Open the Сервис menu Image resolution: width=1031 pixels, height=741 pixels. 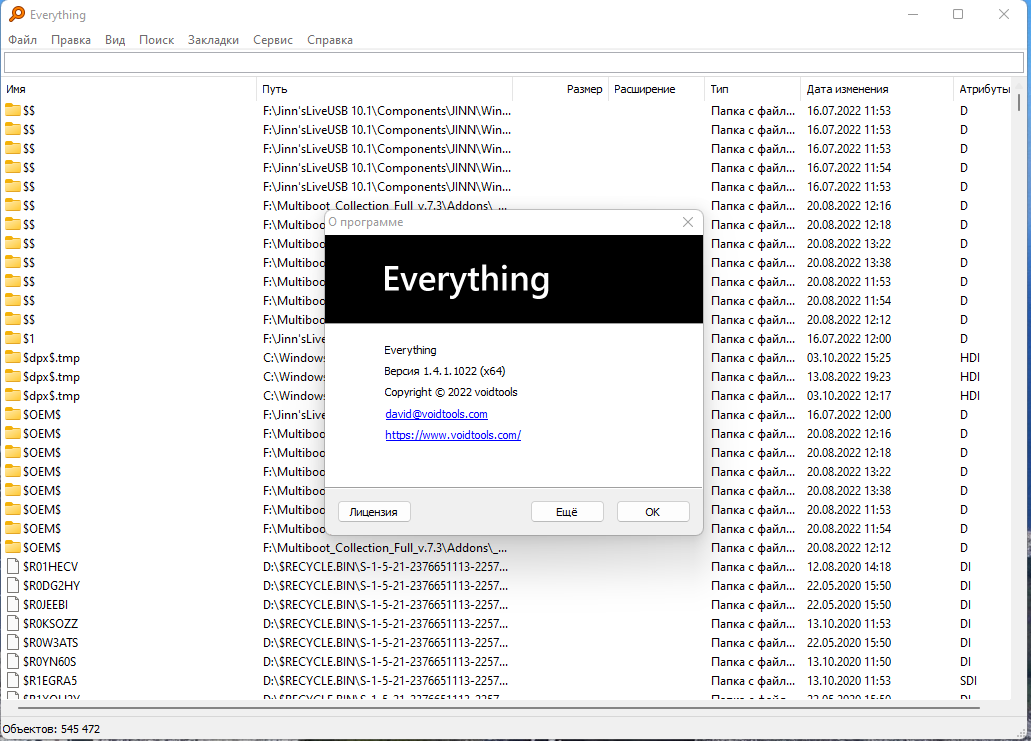(x=273, y=40)
